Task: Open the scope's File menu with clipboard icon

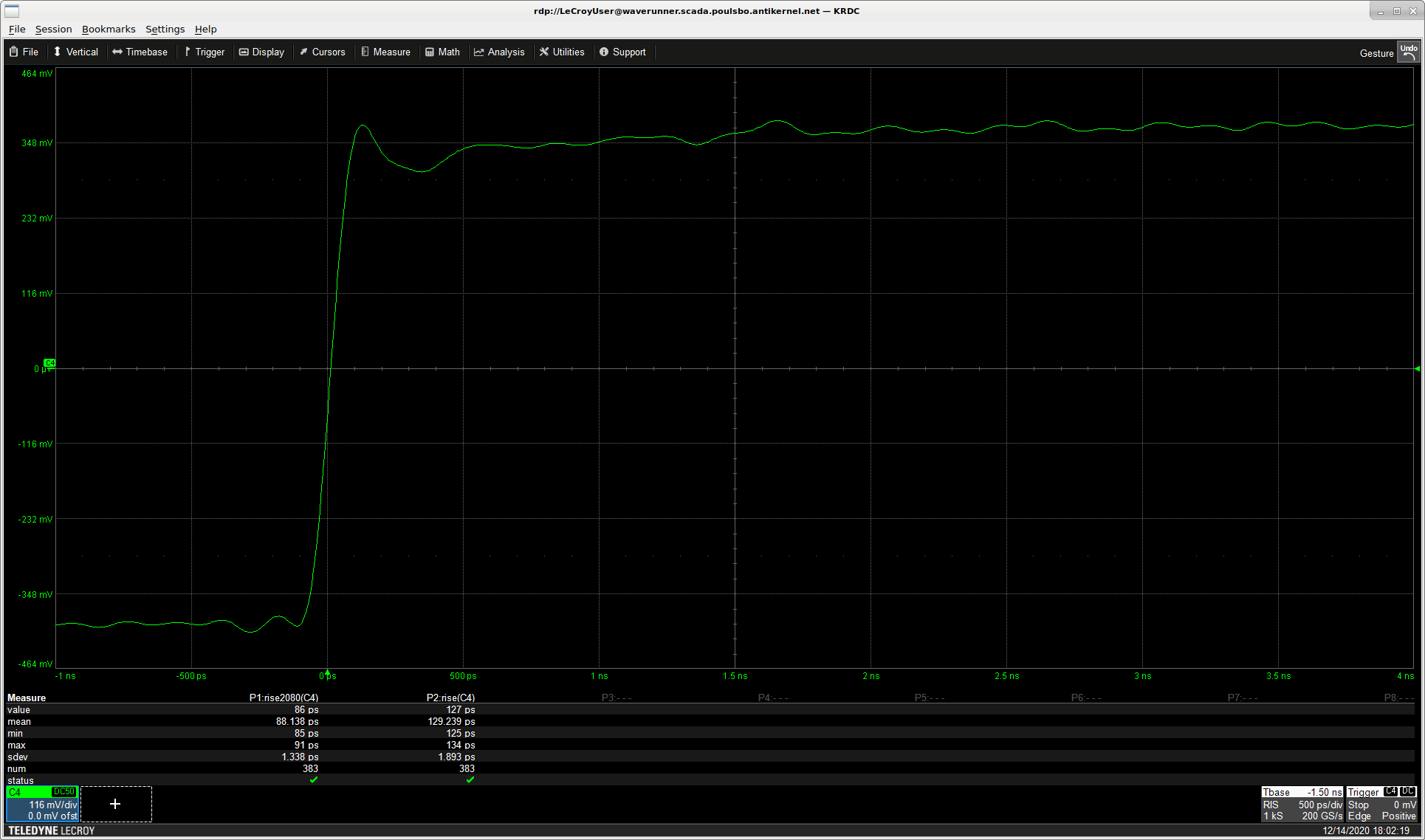Action: coord(24,52)
